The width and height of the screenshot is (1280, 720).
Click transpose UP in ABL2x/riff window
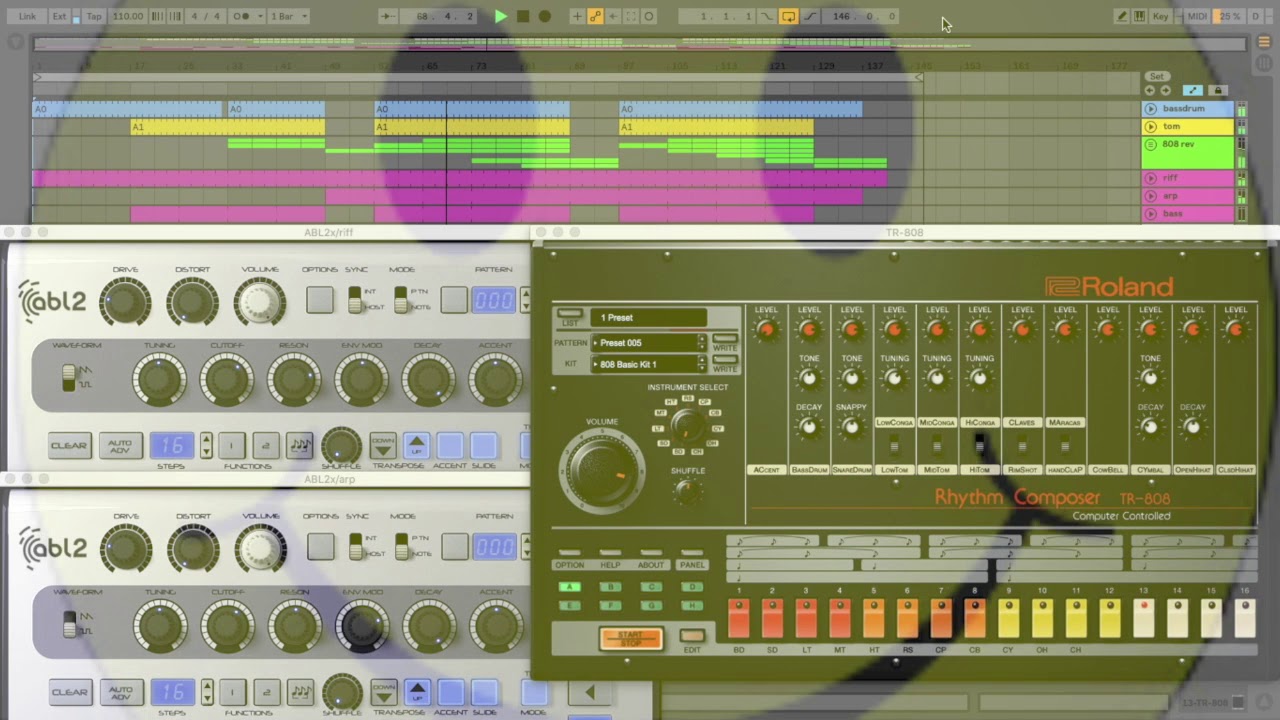click(x=417, y=445)
